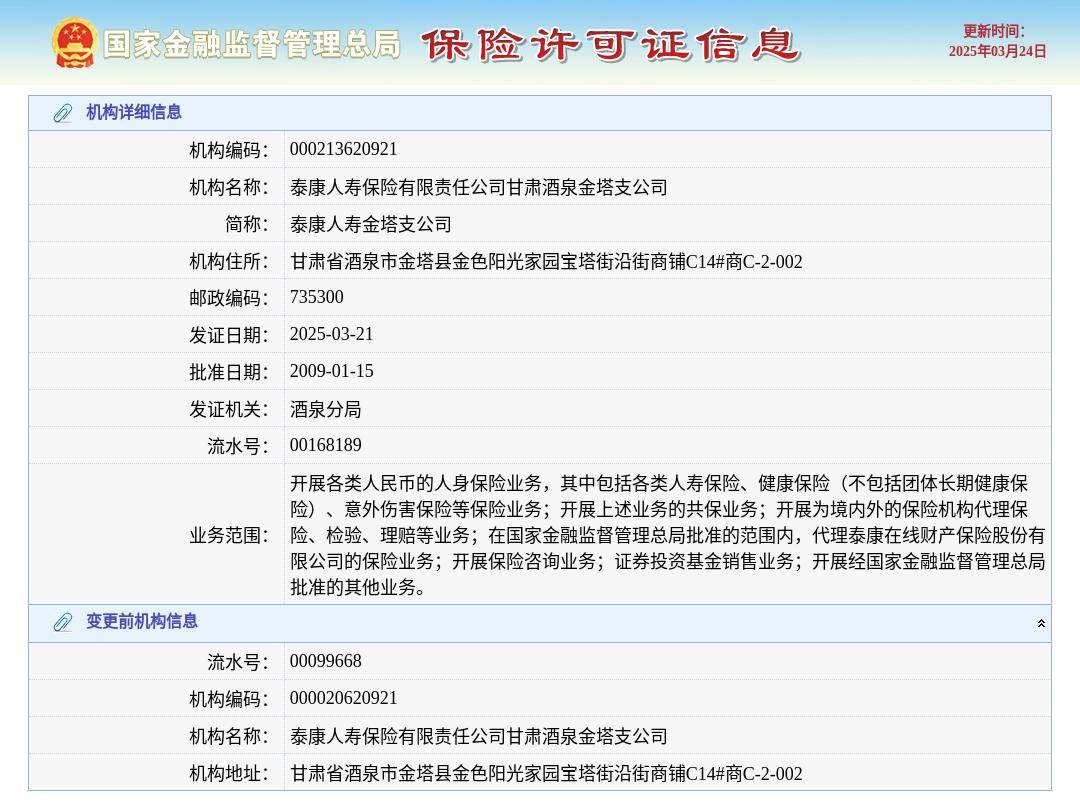Click approval date 2009-01-15

331,371
